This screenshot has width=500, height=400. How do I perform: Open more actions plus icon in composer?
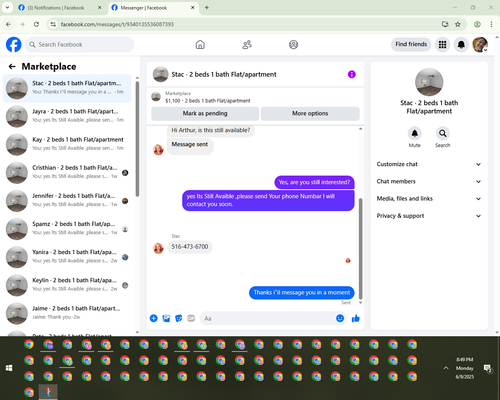tap(153, 318)
